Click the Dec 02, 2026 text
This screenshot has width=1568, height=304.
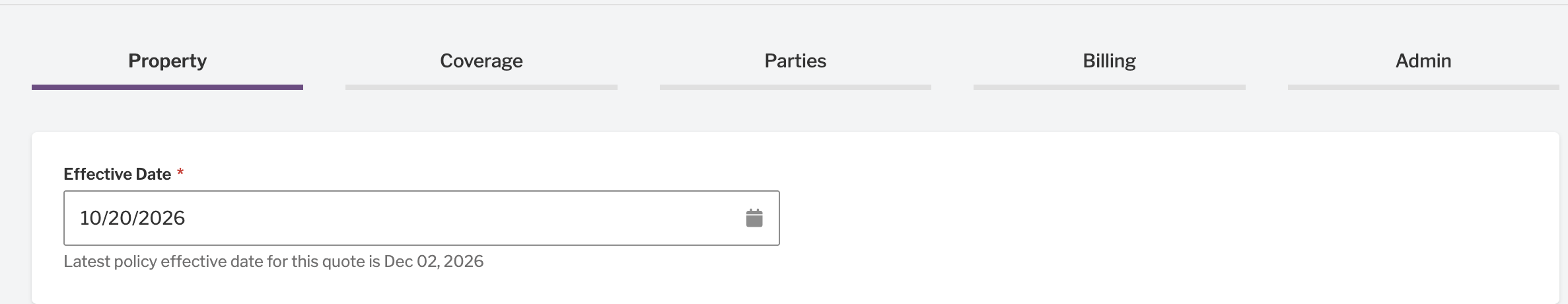pos(434,262)
